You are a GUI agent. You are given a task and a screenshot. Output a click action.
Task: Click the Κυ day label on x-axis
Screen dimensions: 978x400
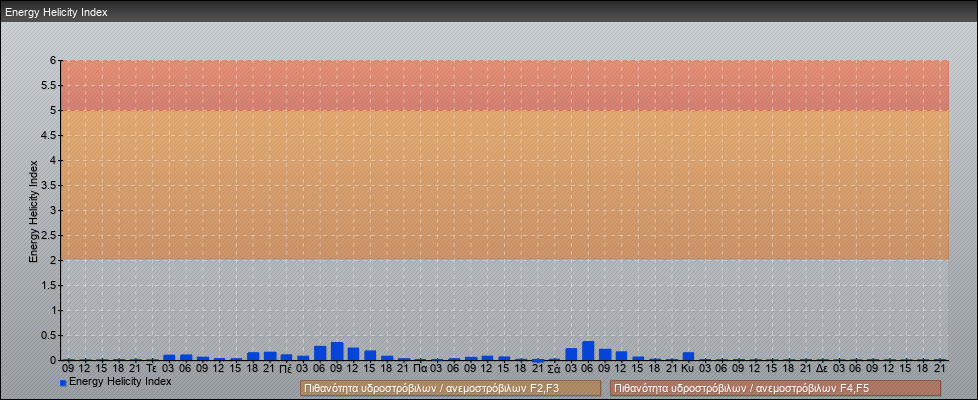click(688, 369)
